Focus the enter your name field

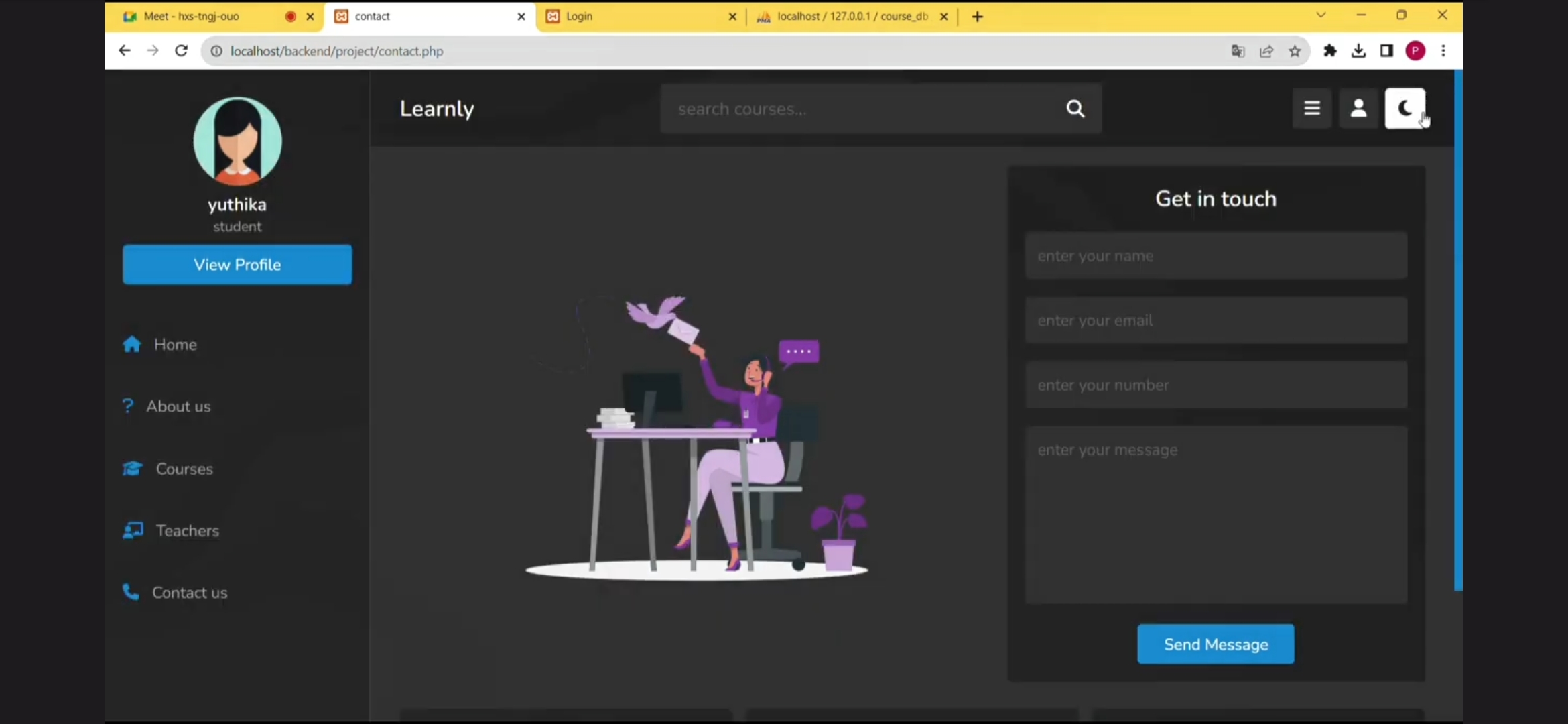tap(1216, 256)
